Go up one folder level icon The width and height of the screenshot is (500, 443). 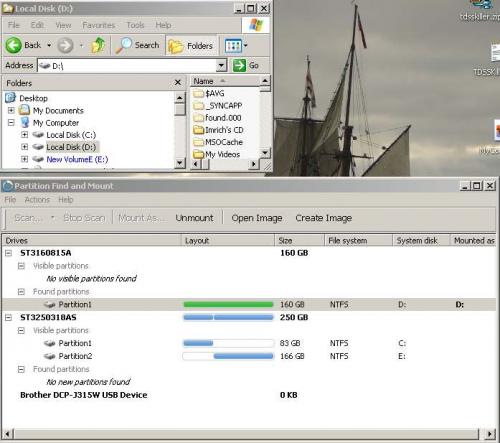pos(98,45)
